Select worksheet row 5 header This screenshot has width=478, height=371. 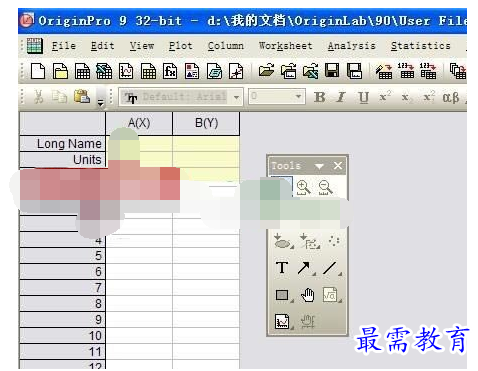pos(62,256)
